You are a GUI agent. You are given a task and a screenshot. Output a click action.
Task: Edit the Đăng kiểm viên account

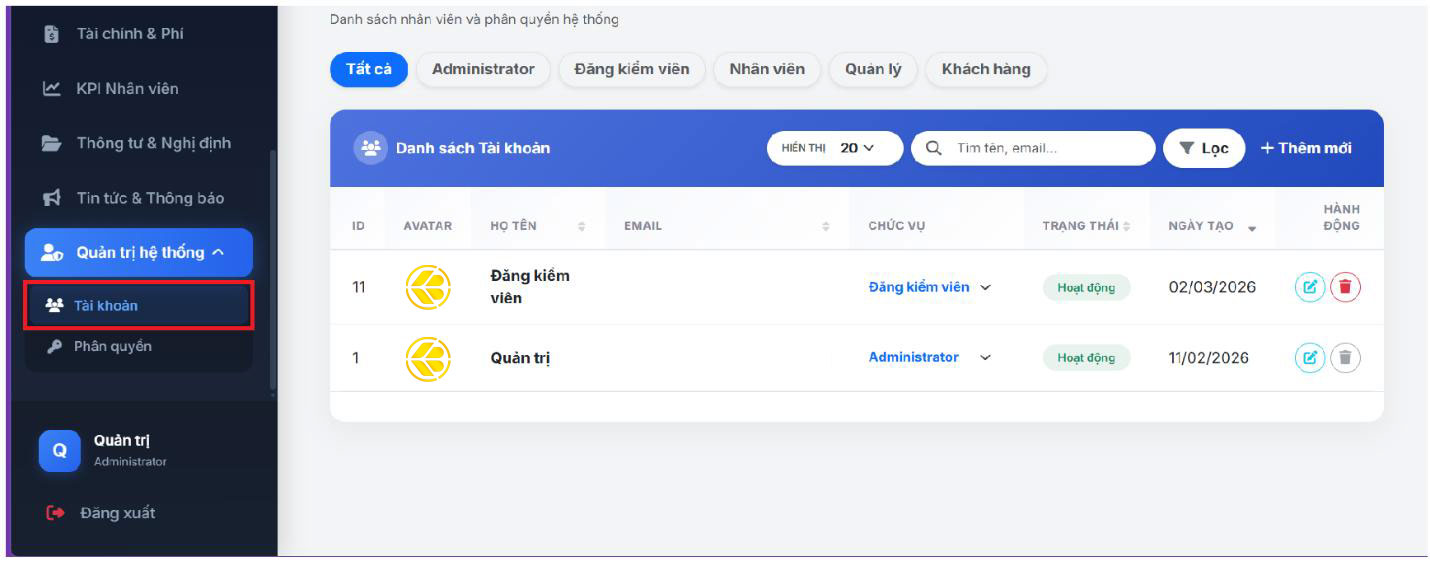1310,287
